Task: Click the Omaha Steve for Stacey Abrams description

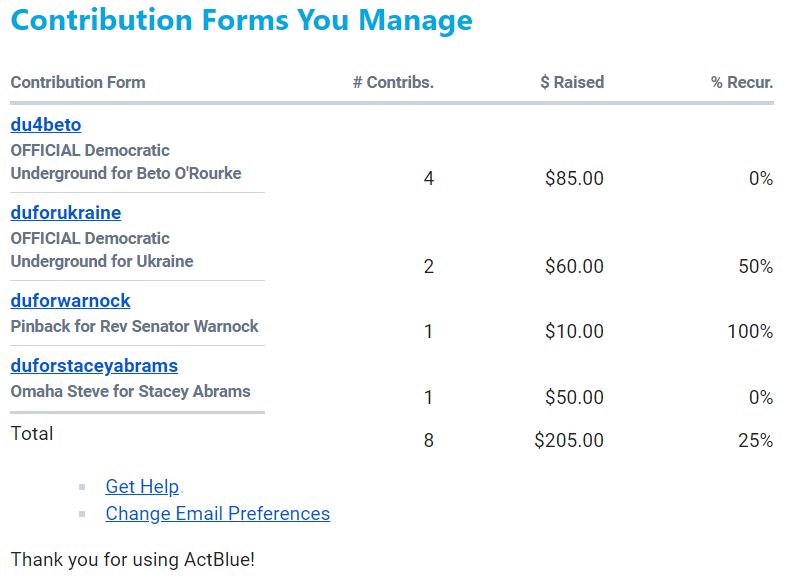Action: (130, 391)
